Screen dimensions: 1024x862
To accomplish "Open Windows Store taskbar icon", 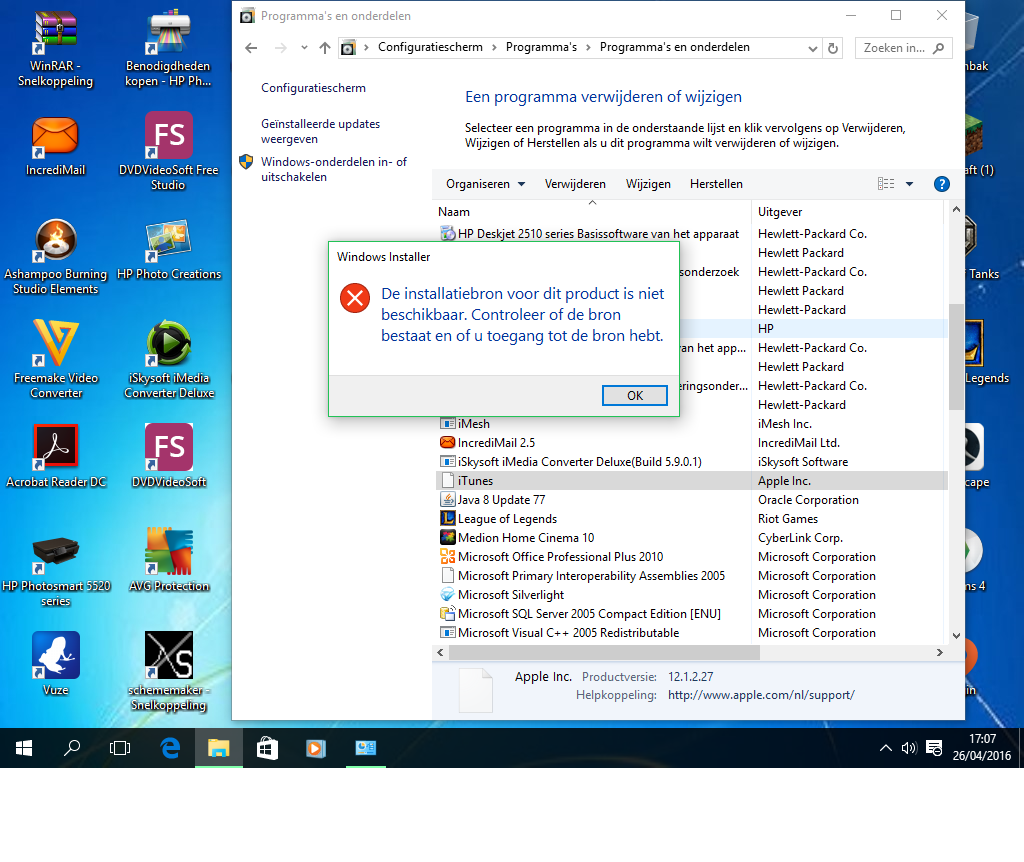I will click(267, 748).
